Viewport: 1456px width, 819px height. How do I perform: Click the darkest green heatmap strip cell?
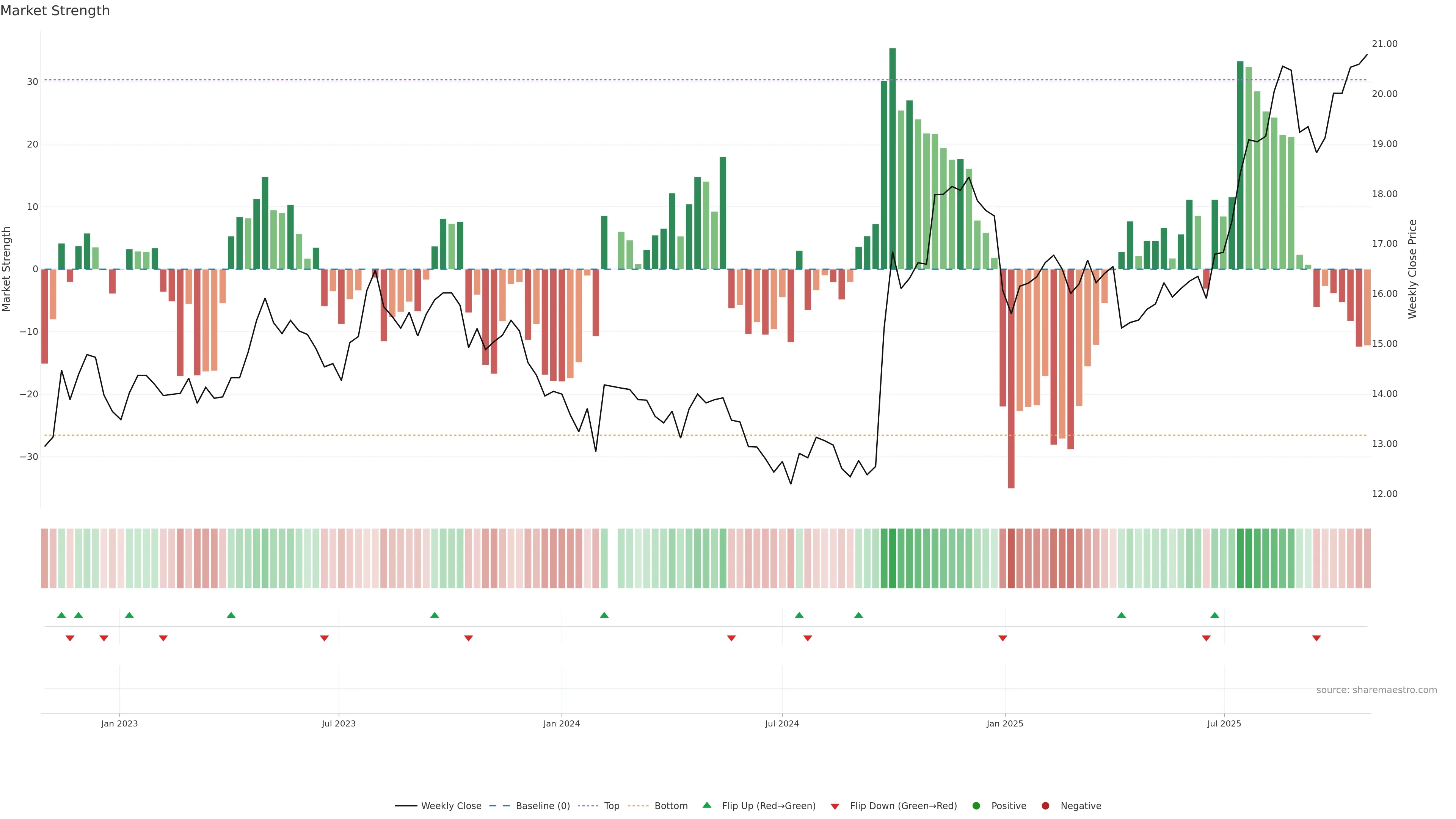(x=893, y=559)
